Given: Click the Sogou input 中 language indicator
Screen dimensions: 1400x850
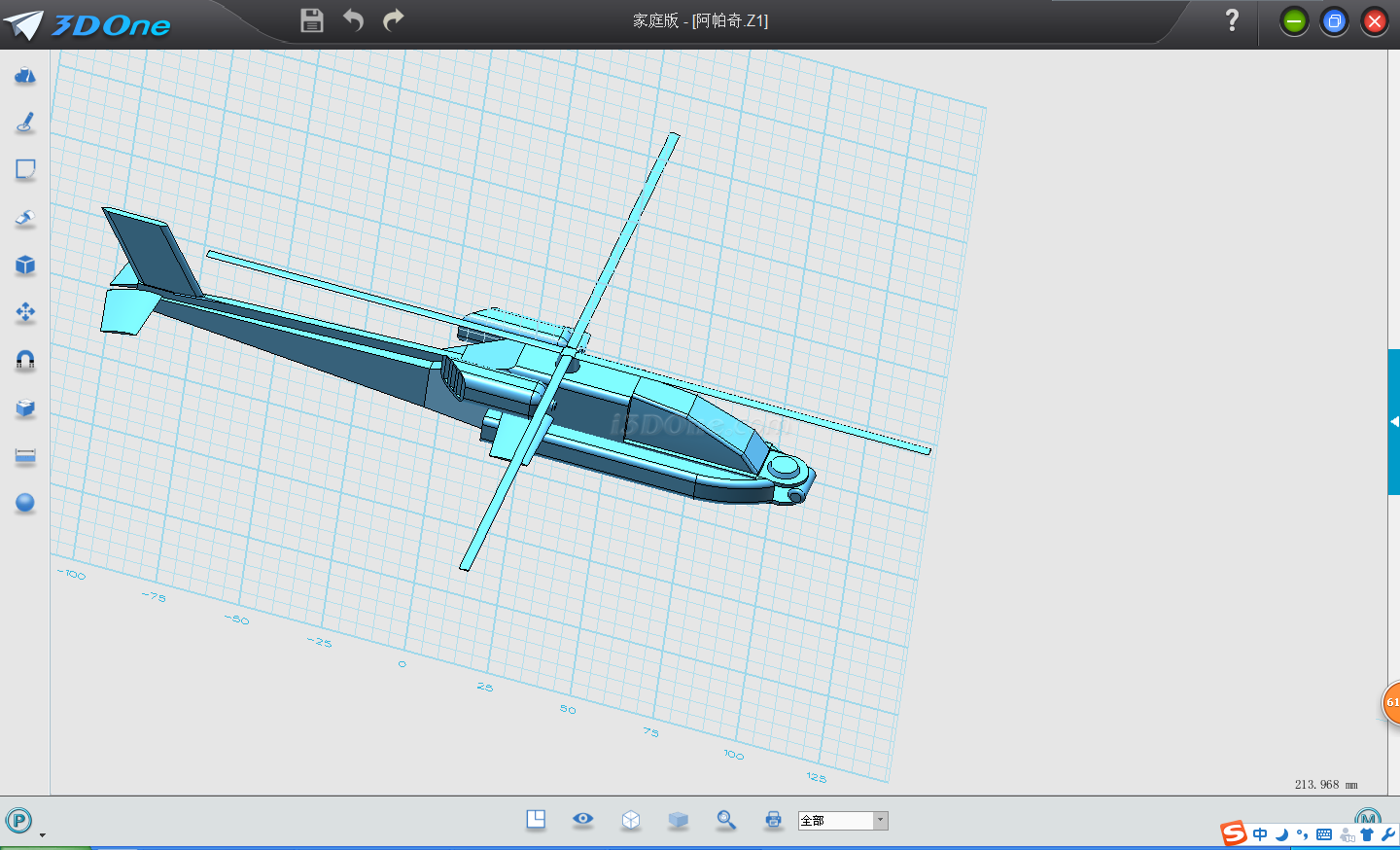Looking at the screenshot, I should tap(1260, 834).
